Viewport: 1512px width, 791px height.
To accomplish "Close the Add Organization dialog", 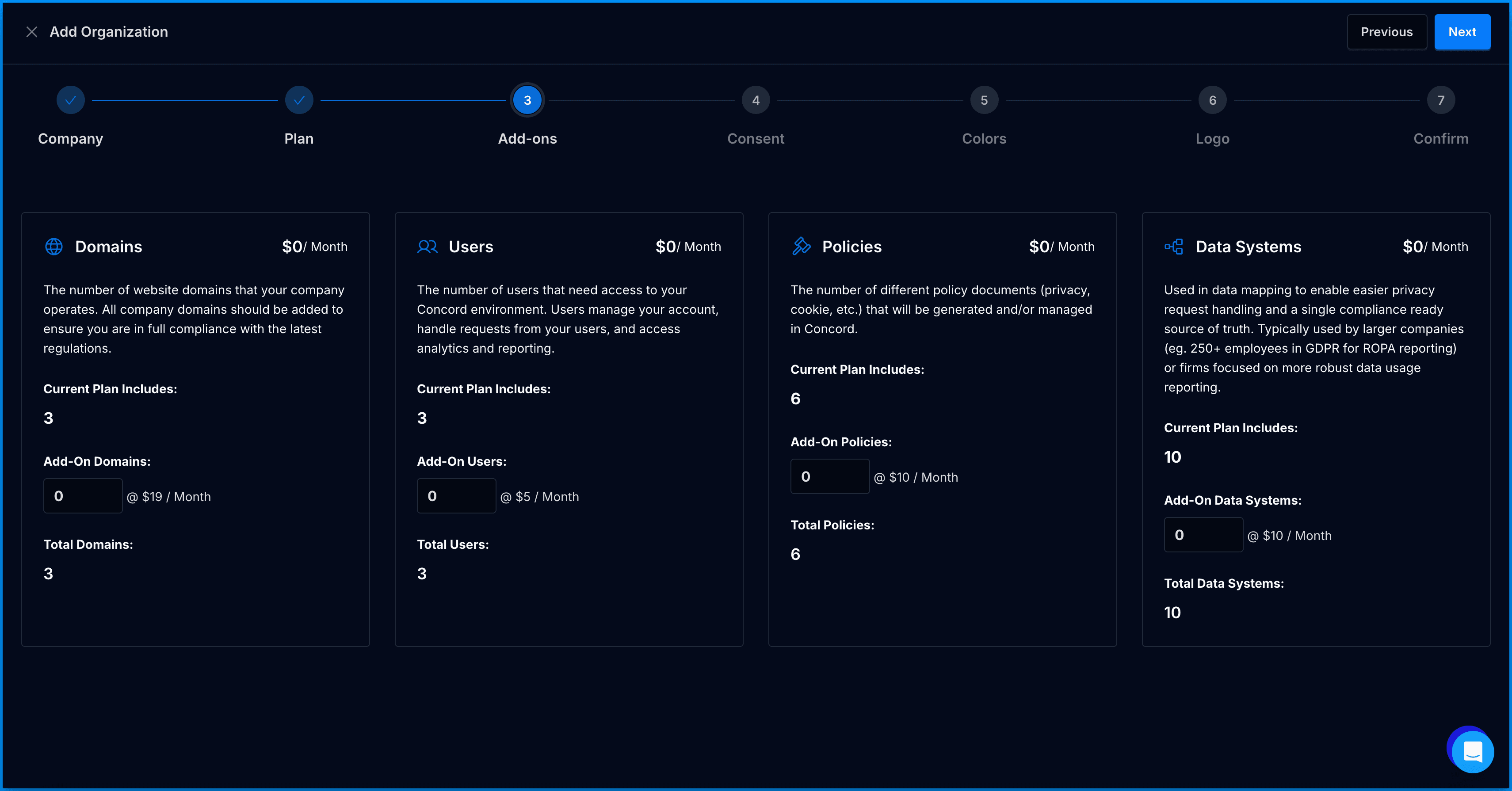I will 32,32.
